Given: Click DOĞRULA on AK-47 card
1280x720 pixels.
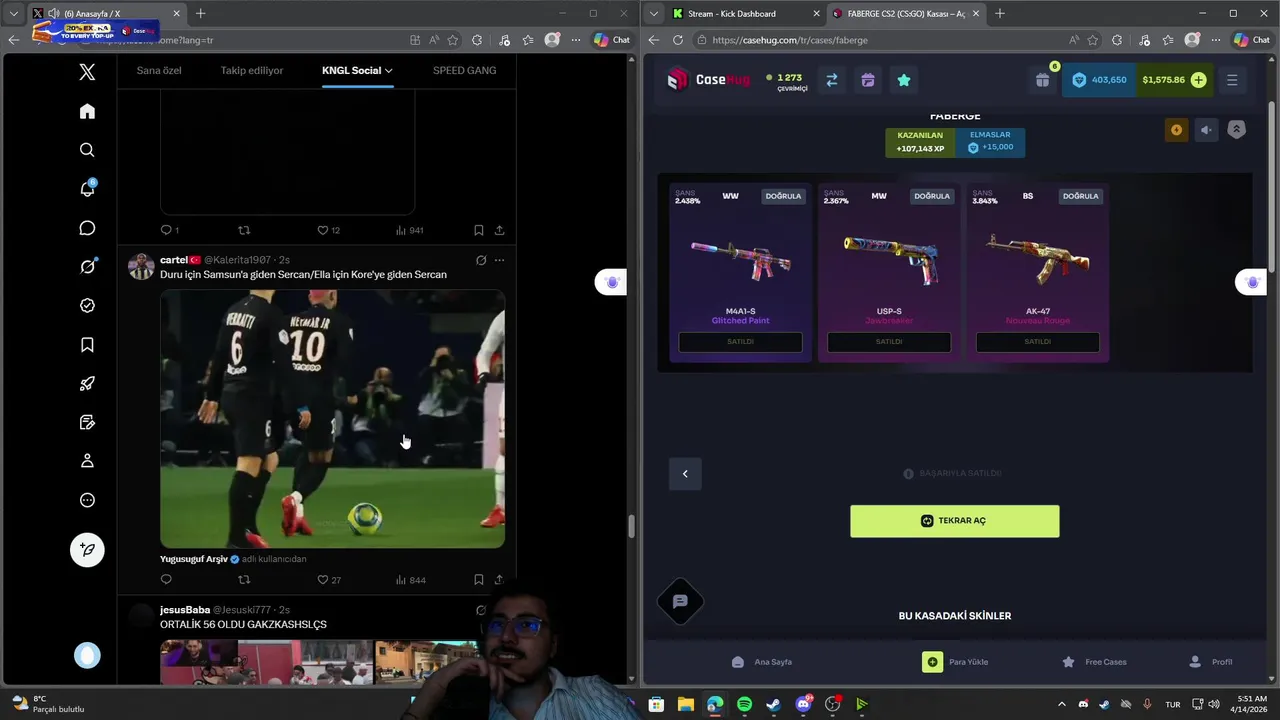Looking at the screenshot, I should coord(1080,196).
